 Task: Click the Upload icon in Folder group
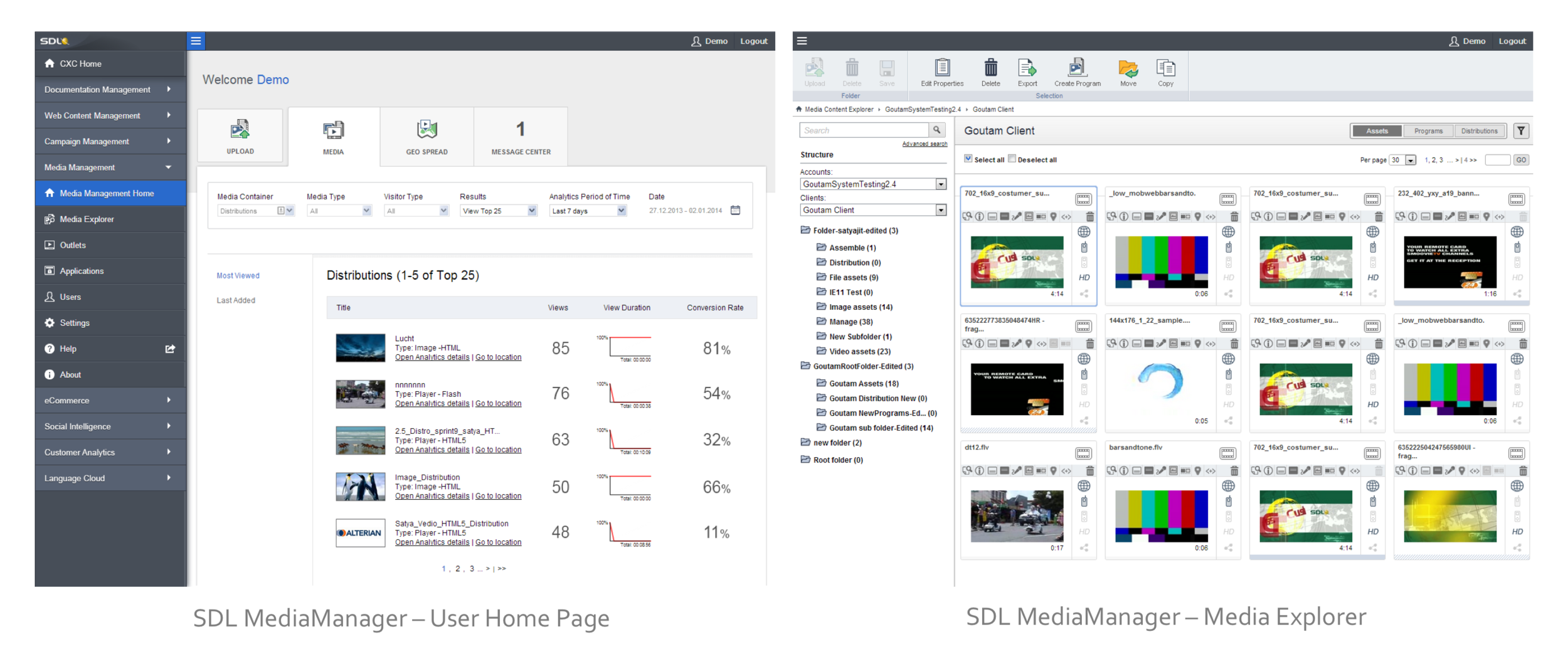(x=814, y=68)
